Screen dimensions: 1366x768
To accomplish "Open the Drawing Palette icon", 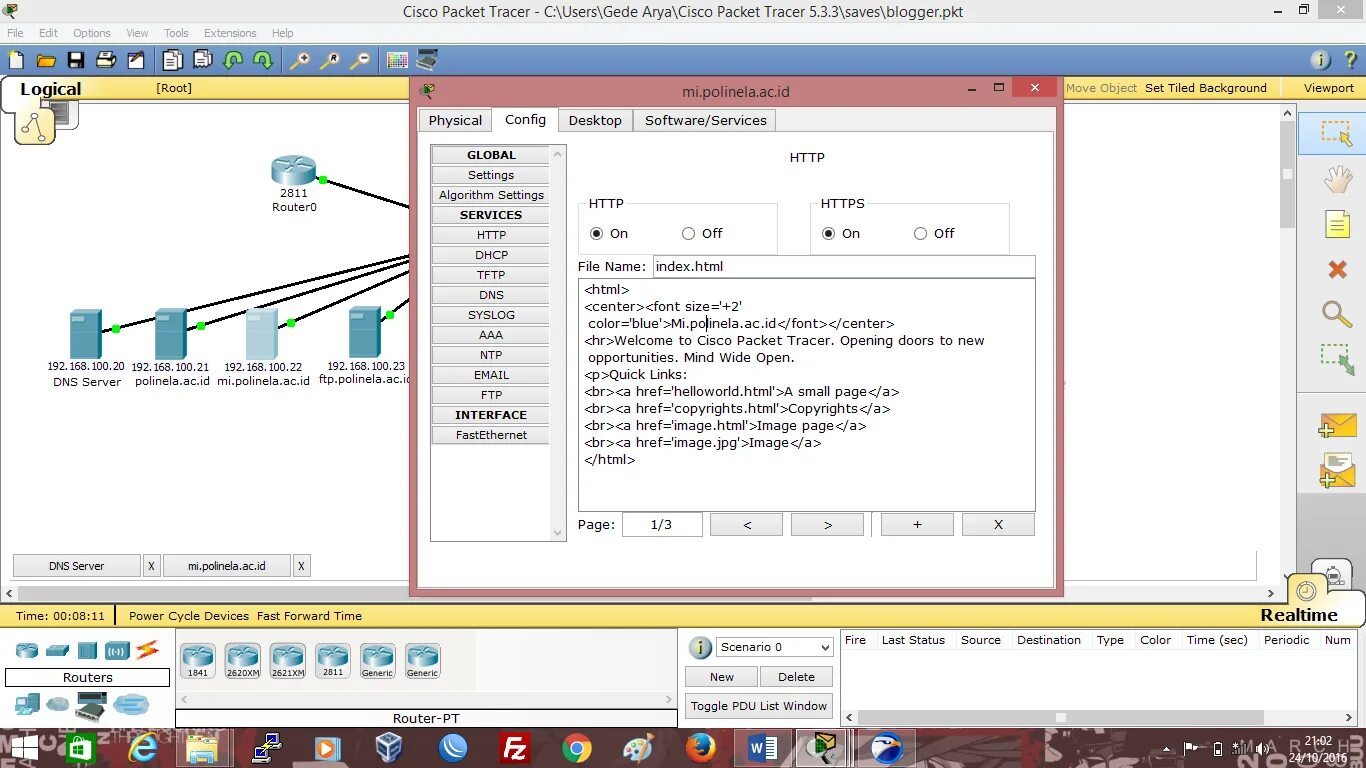I will tap(397, 60).
